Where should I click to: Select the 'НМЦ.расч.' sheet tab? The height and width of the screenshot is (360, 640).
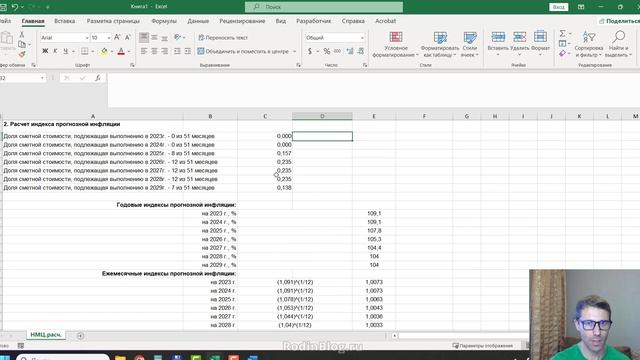pyautogui.click(x=46, y=335)
